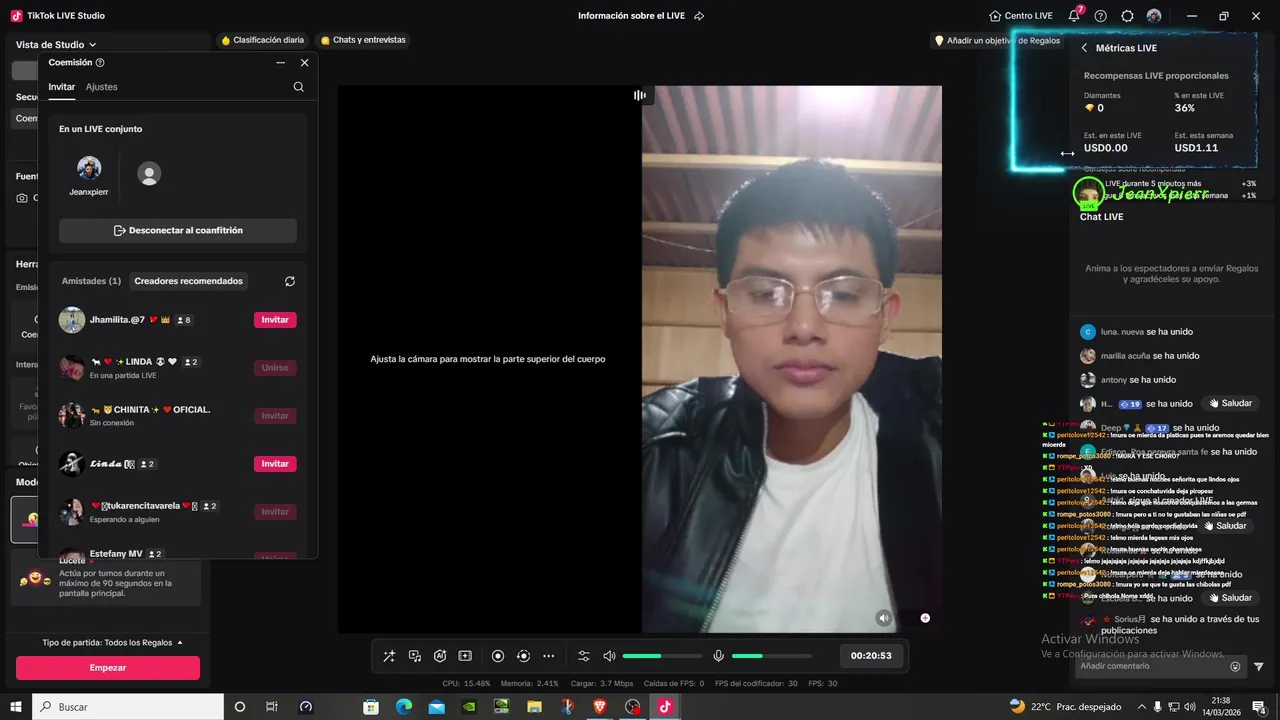Image resolution: width=1280 pixels, height=720 pixels.
Task: Click the Coemisión help icon
Action: (x=100, y=62)
